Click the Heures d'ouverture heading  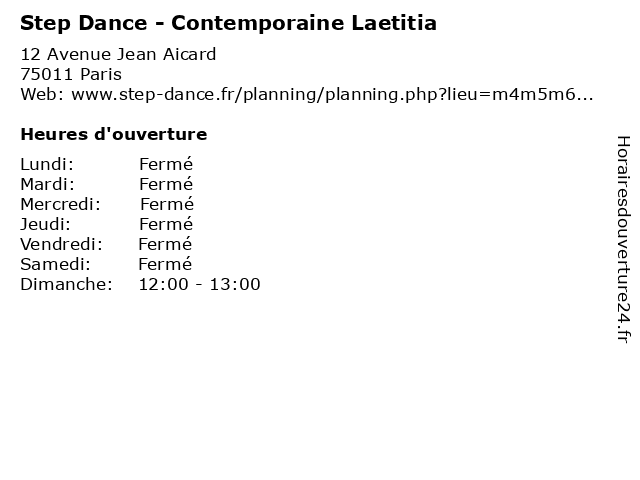click(114, 134)
